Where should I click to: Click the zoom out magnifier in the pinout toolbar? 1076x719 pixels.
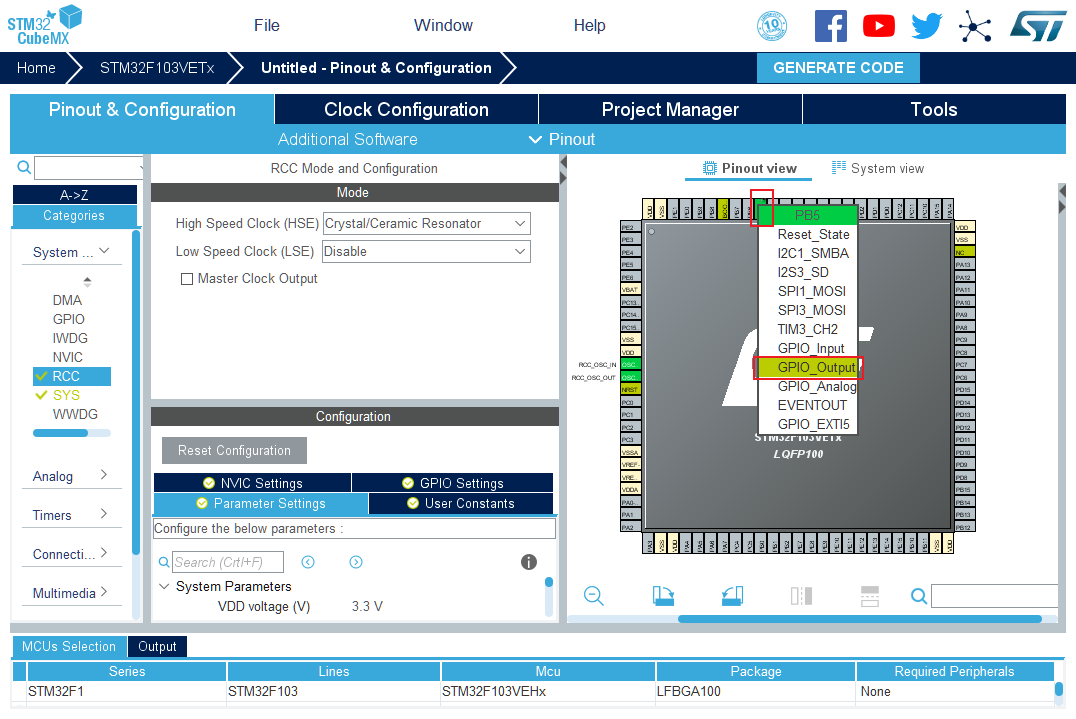[x=594, y=596]
